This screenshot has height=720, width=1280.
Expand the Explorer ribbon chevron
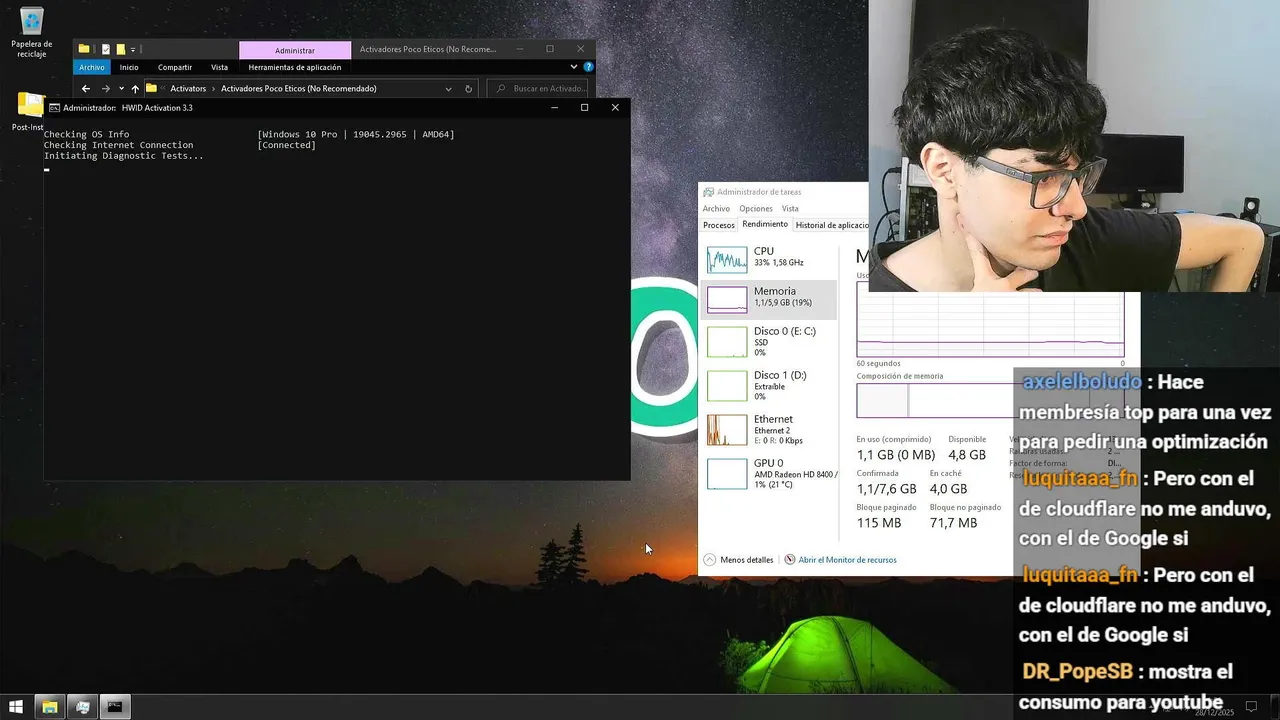pos(574,67)
